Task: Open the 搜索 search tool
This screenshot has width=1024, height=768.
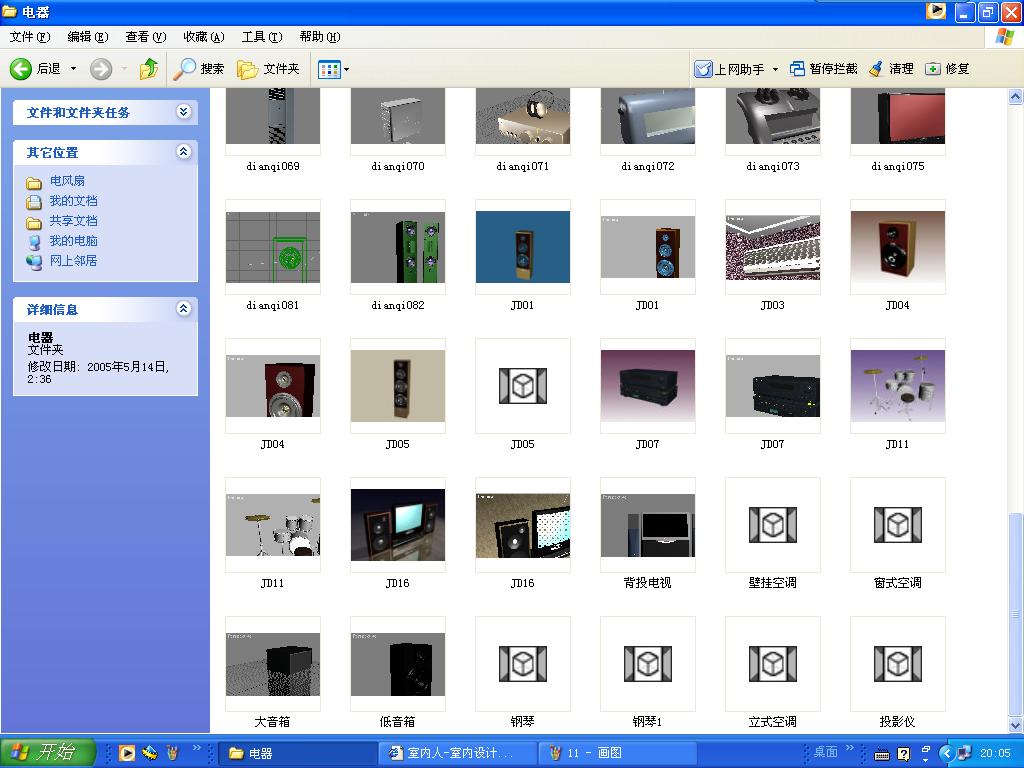Action: coord(199,69)
